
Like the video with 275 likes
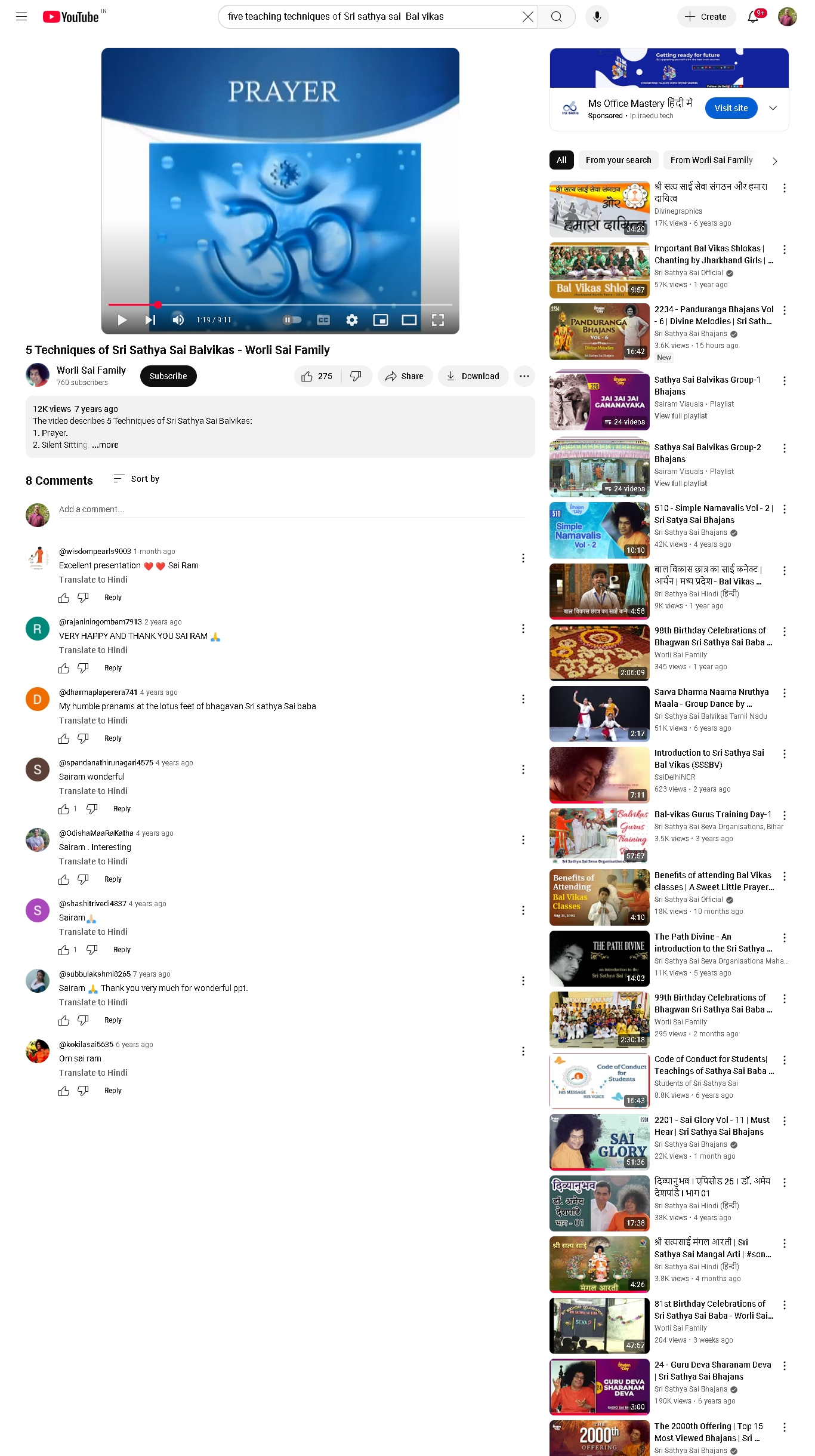317,376
